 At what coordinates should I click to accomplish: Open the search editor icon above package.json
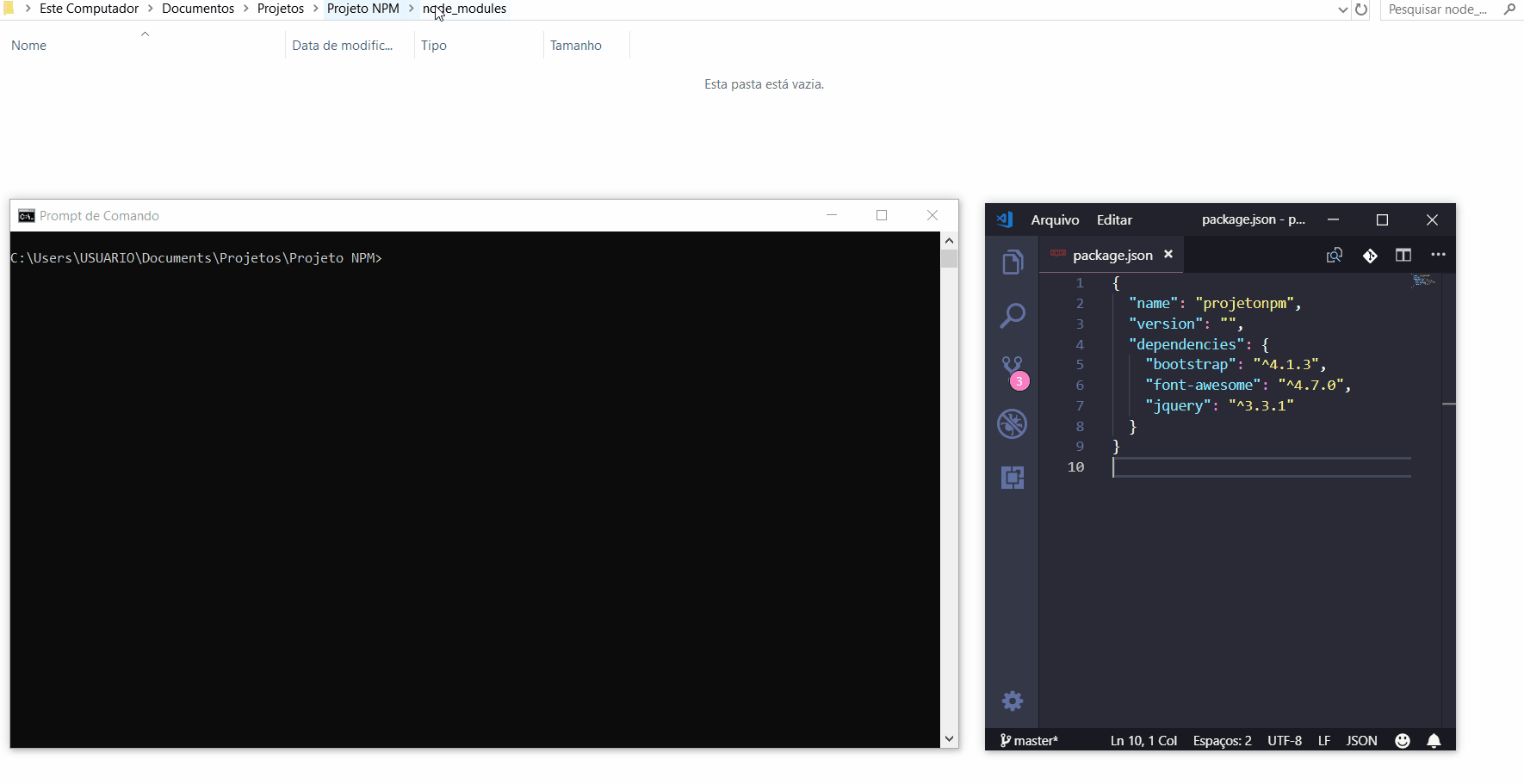click(1335, 255)
